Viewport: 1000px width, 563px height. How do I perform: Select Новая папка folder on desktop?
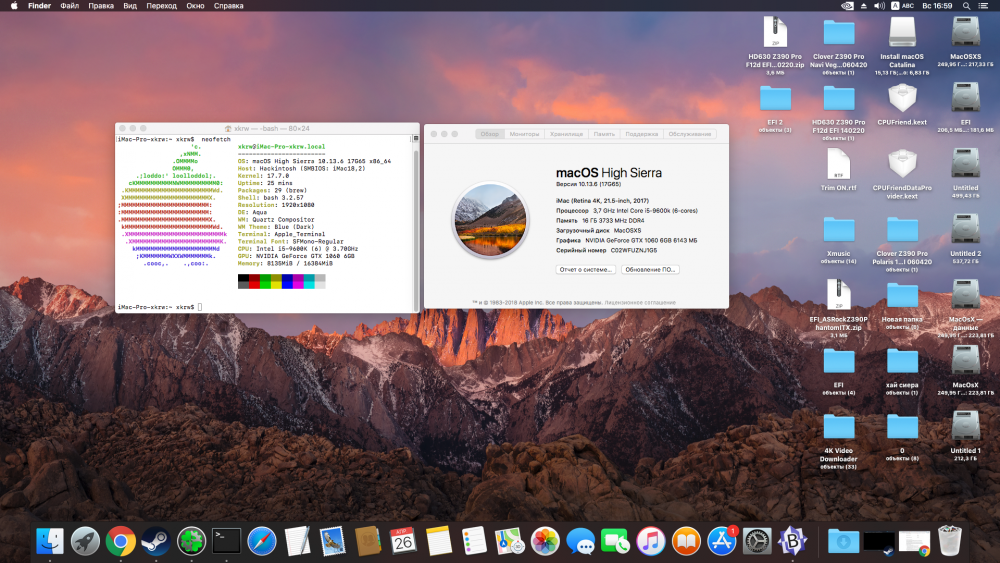coord(902,296)
